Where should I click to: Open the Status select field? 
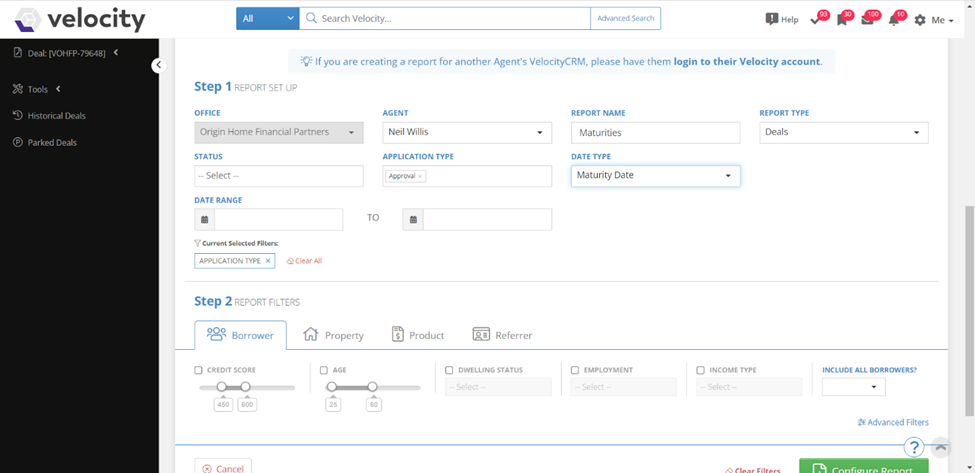279,176
